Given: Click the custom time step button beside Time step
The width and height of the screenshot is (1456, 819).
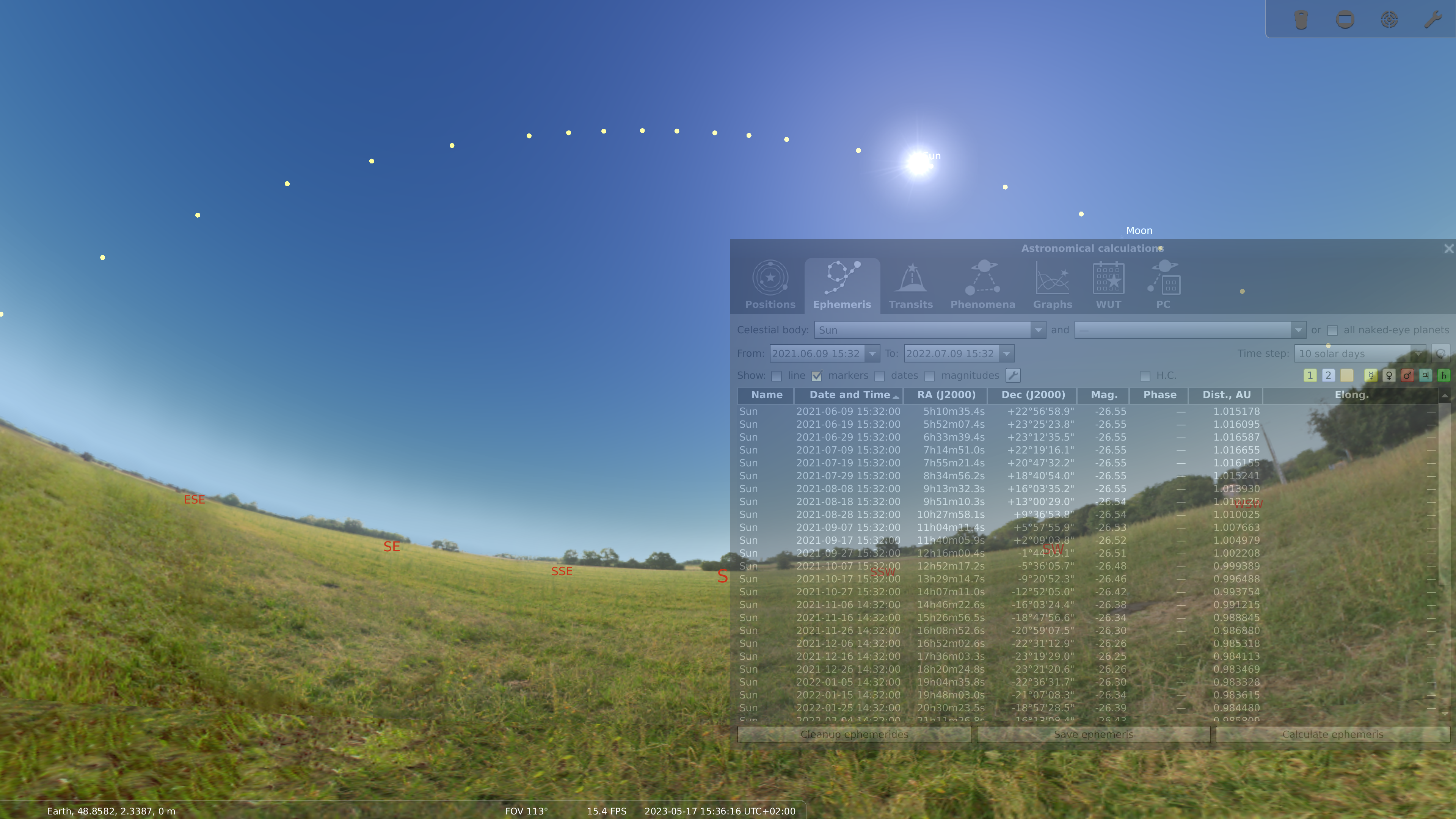Looking at the screenshot, I should click(1441, 354).
